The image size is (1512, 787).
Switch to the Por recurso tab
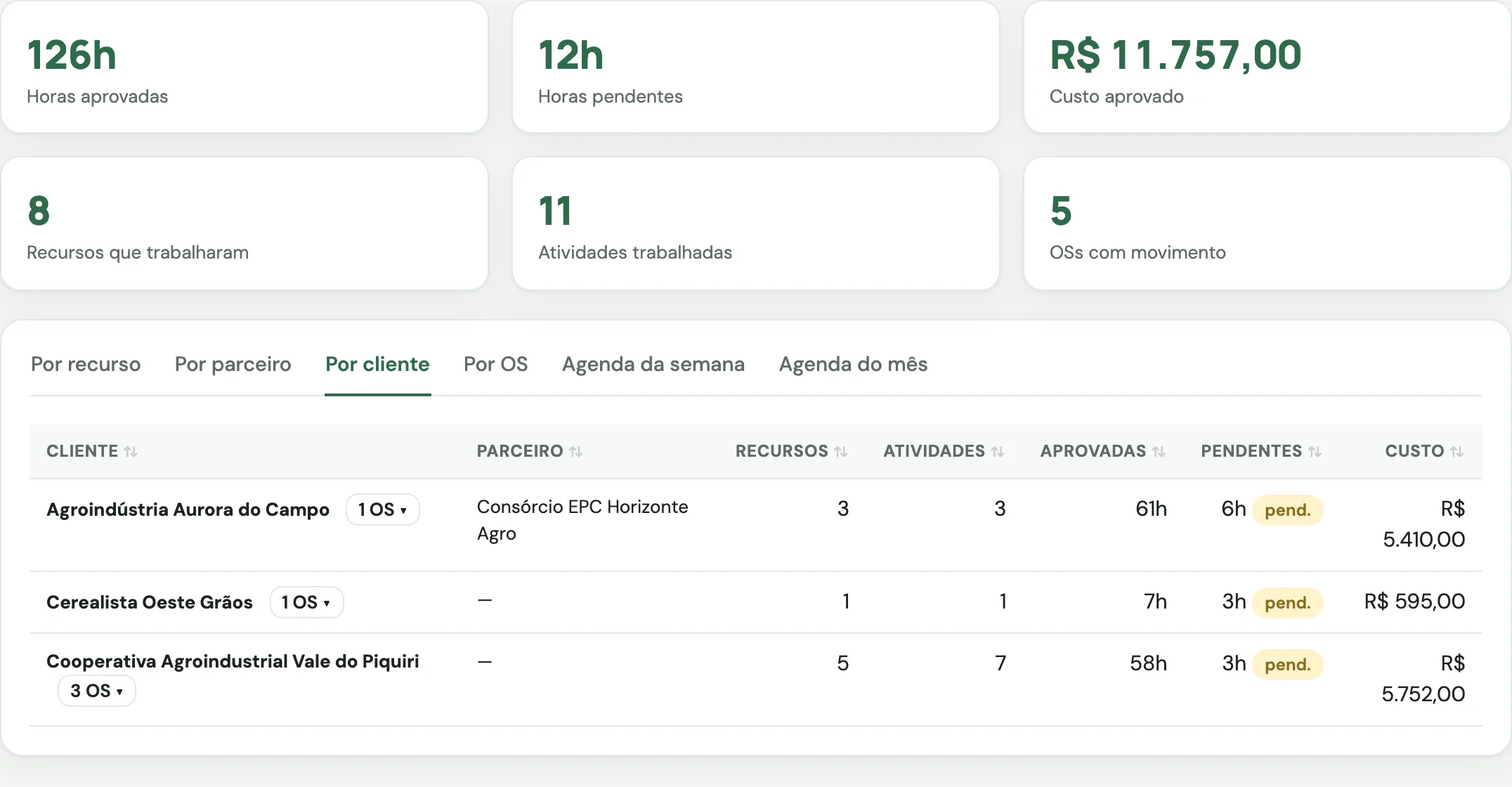click(86, 364)
